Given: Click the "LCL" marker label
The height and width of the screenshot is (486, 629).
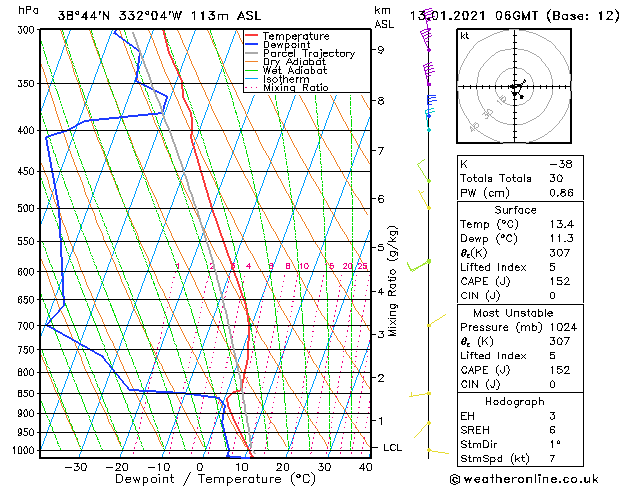Looking at the screenshot, I should (392, 448).
